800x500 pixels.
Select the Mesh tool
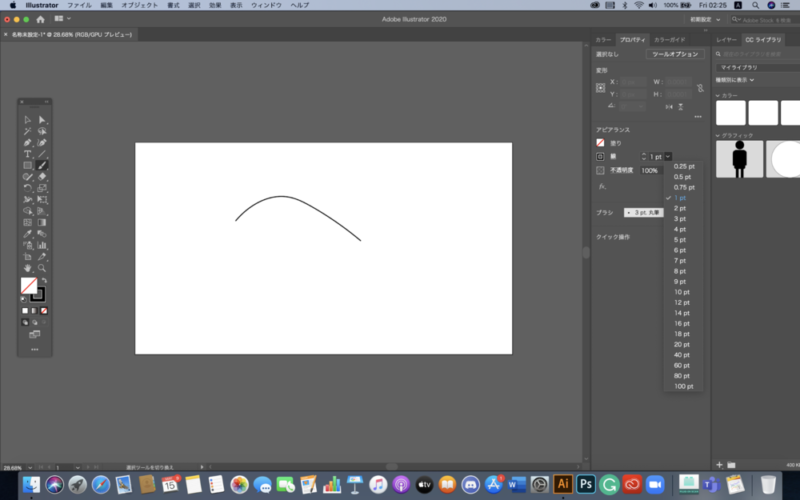pyautogui.click(x=28, y=222)
